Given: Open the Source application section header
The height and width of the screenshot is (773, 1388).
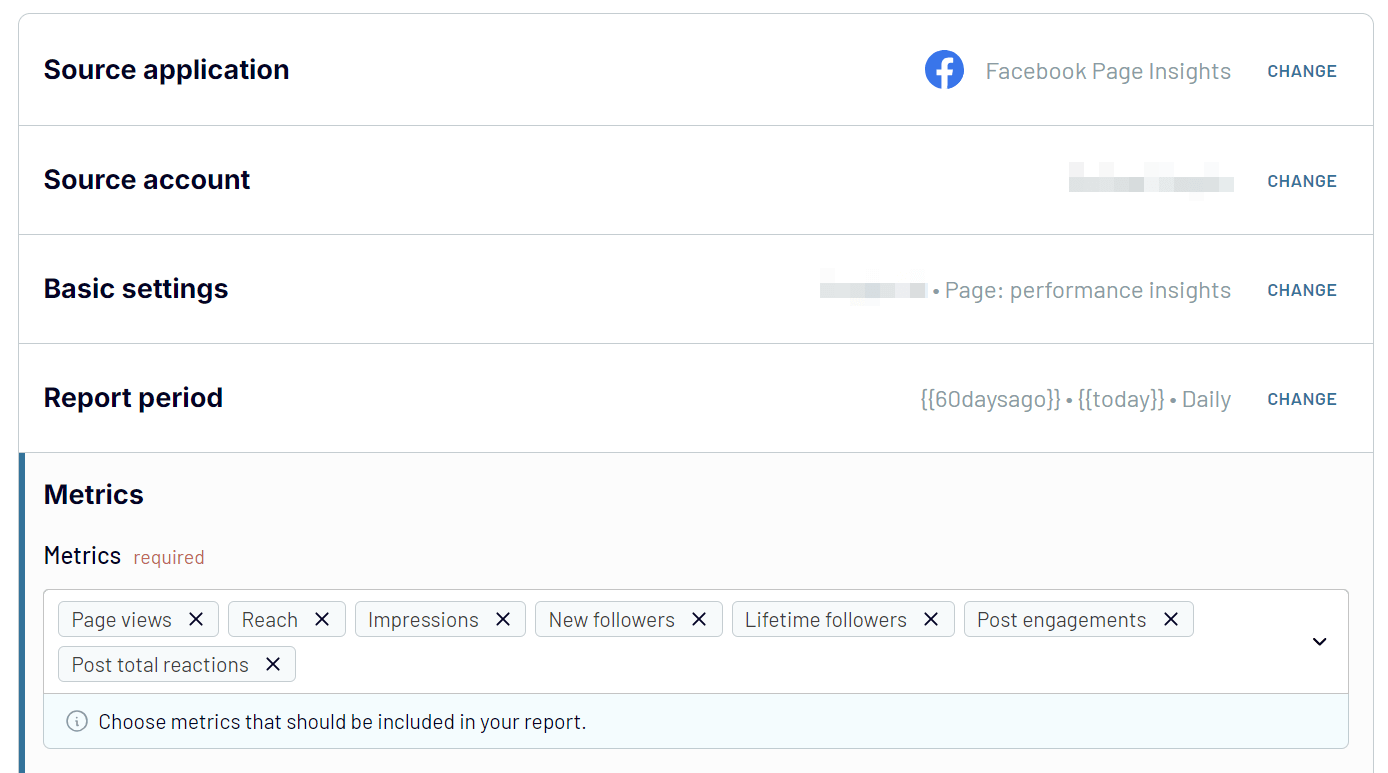Looking at the screenshot, I should click(x=166, y=70).
